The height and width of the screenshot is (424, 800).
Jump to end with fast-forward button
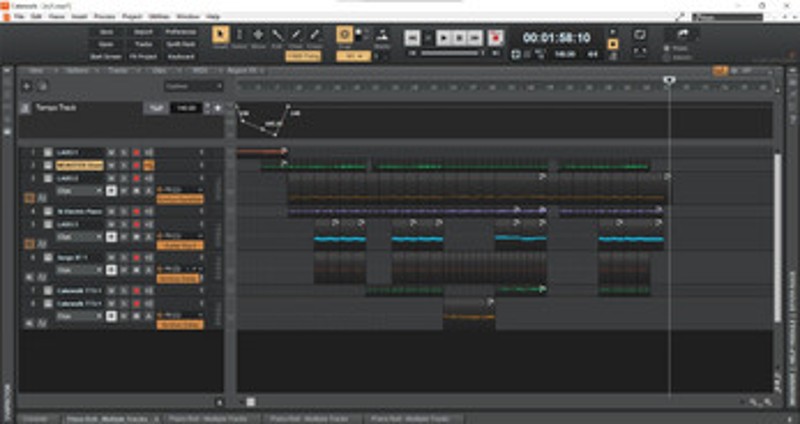475,38
